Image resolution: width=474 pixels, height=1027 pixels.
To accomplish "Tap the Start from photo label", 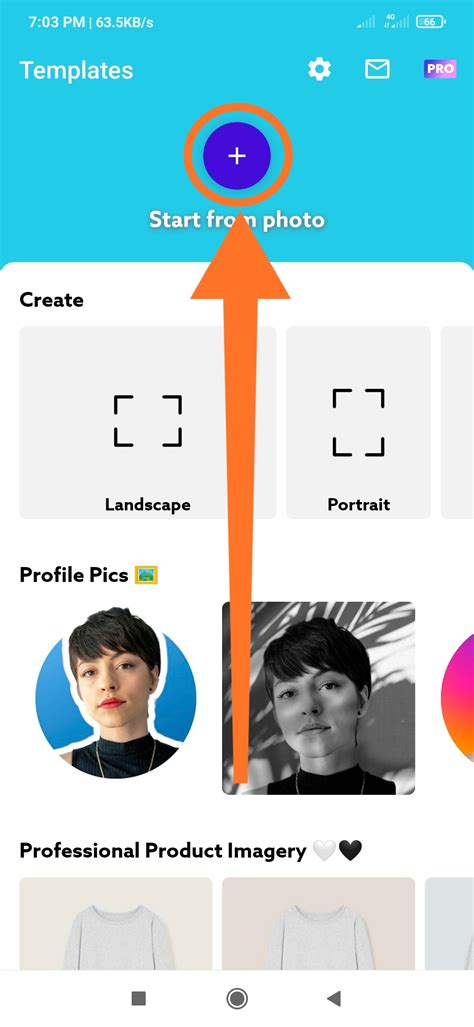I will pyautogui.click(x=236, y=219).
